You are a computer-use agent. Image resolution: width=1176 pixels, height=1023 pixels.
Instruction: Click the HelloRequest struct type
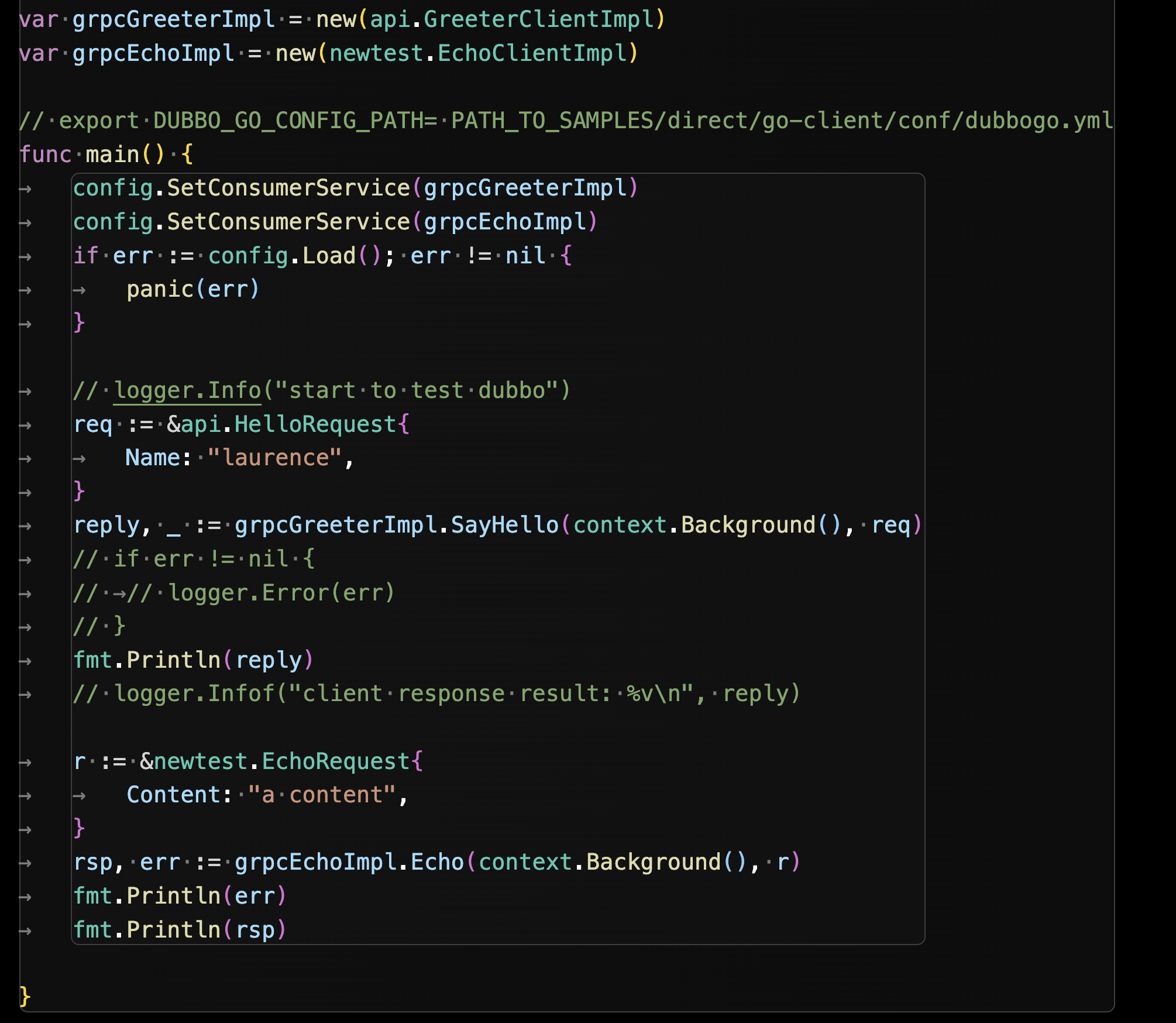(315, 424)
